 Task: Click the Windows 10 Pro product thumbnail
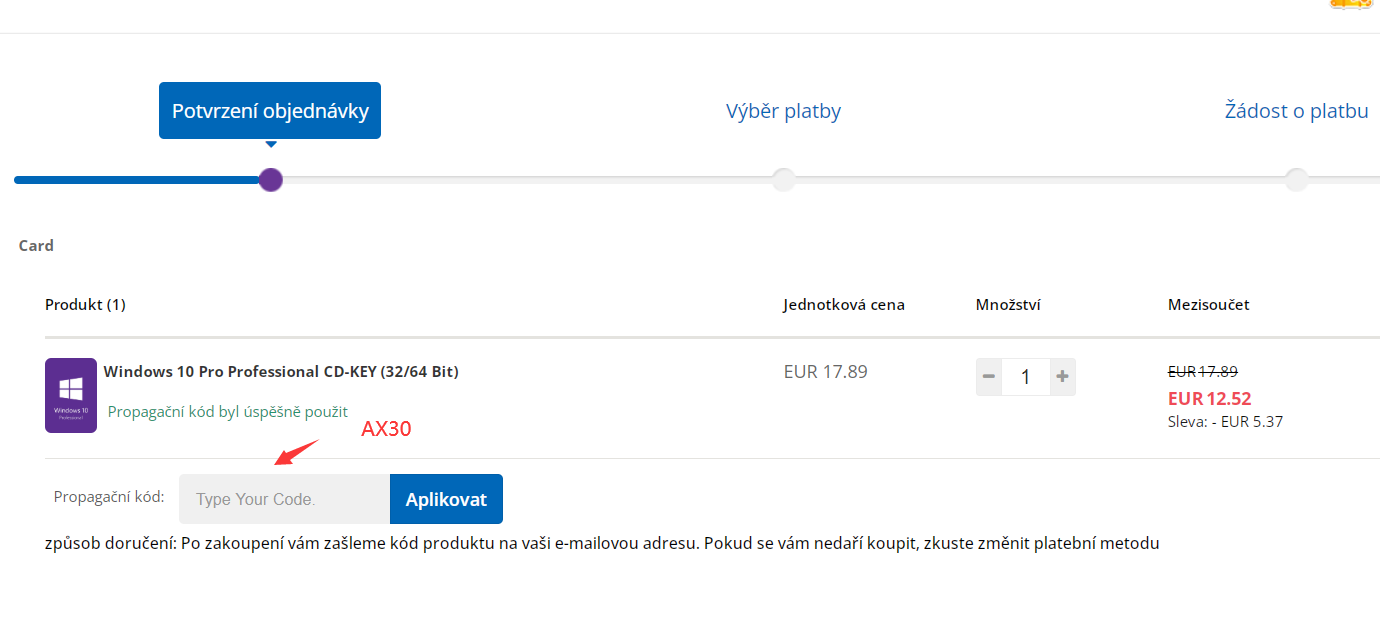(71, 395)
